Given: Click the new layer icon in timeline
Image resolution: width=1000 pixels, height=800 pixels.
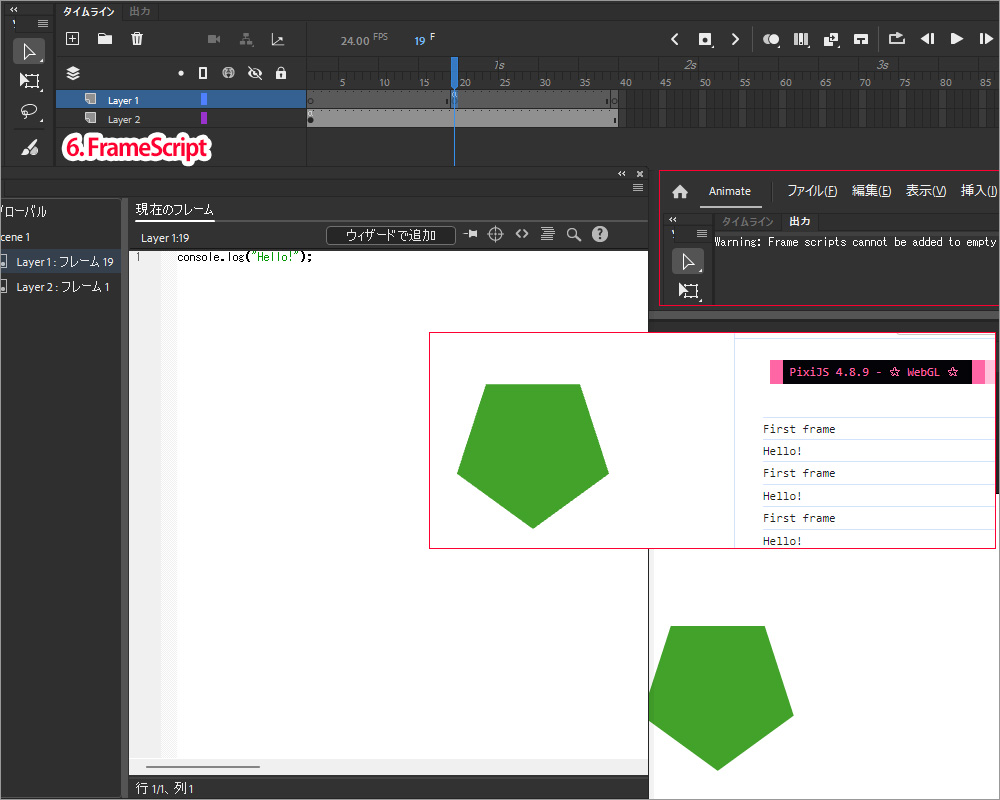Looking at the screenshot, I should tap(72, 39).
